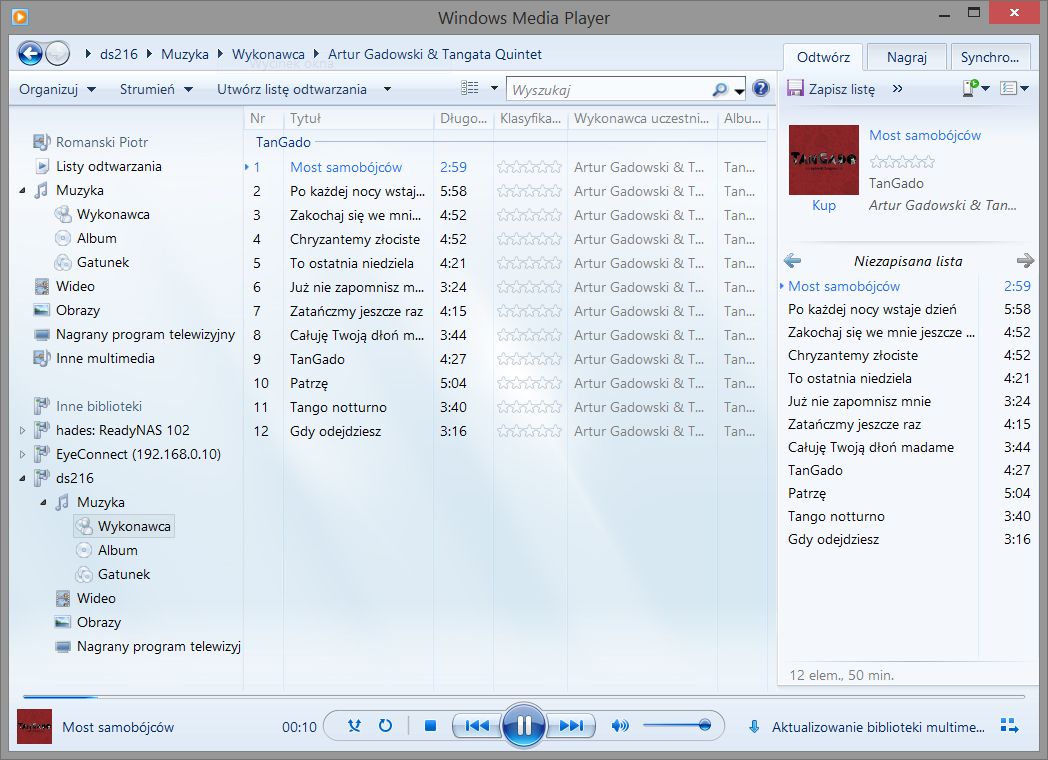
Task: Rate the current song in the list pane
Action: (902, 161)
